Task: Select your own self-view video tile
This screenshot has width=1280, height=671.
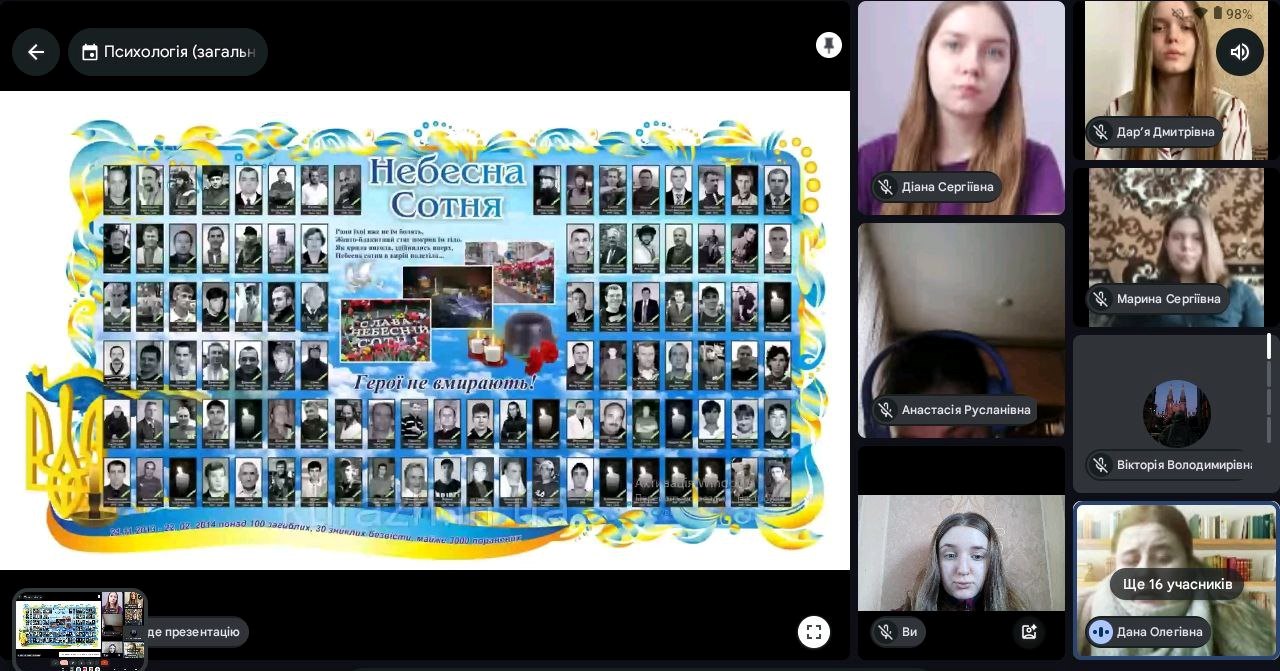Action: coord(961,553)
